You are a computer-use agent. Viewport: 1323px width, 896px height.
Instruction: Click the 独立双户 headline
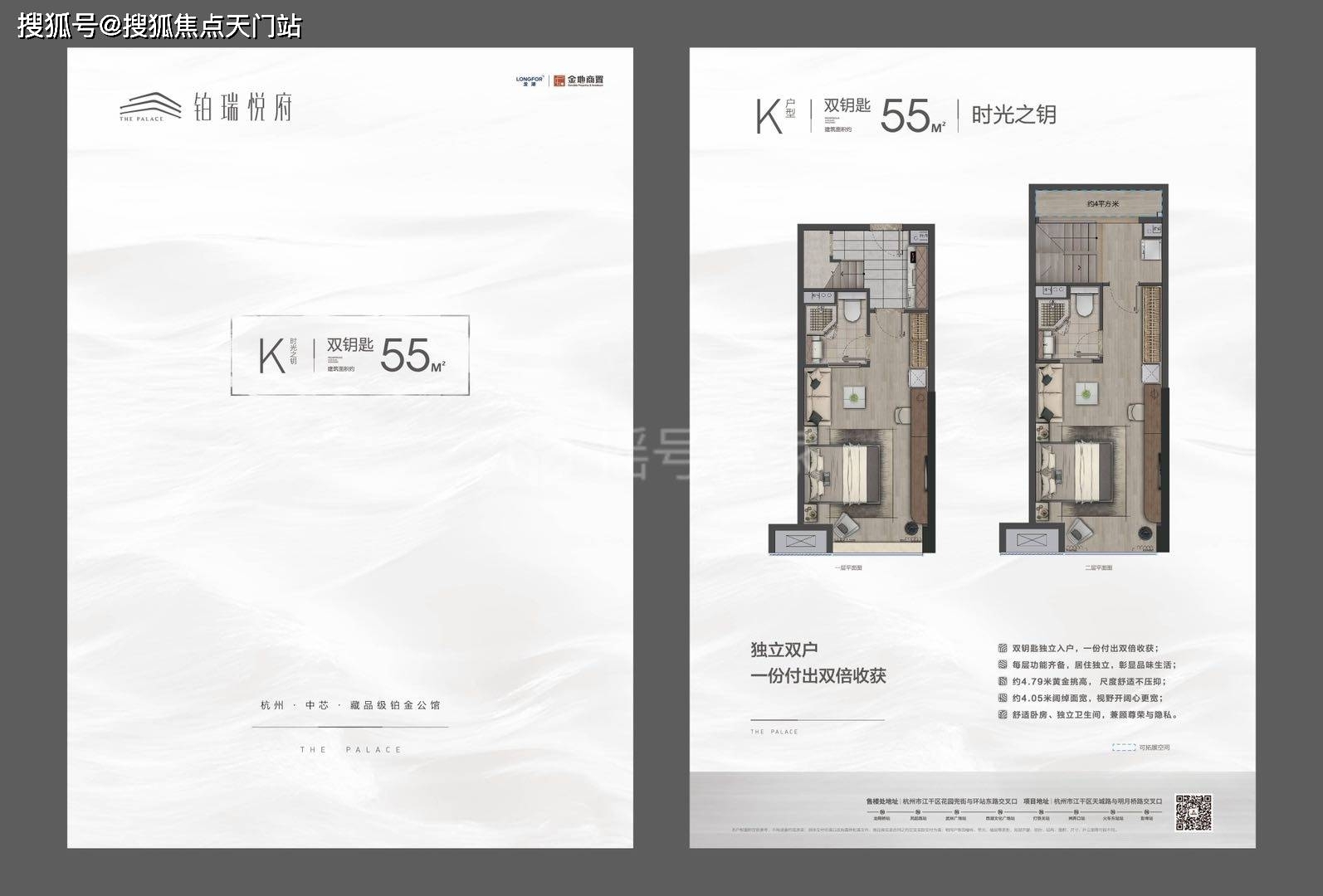click(784, 650)
